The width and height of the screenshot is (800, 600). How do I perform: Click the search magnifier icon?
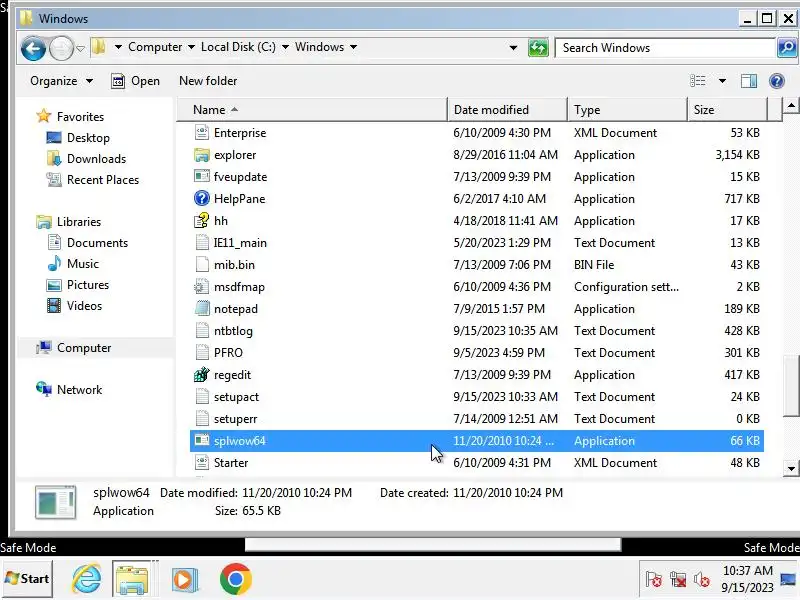point(787,48)
